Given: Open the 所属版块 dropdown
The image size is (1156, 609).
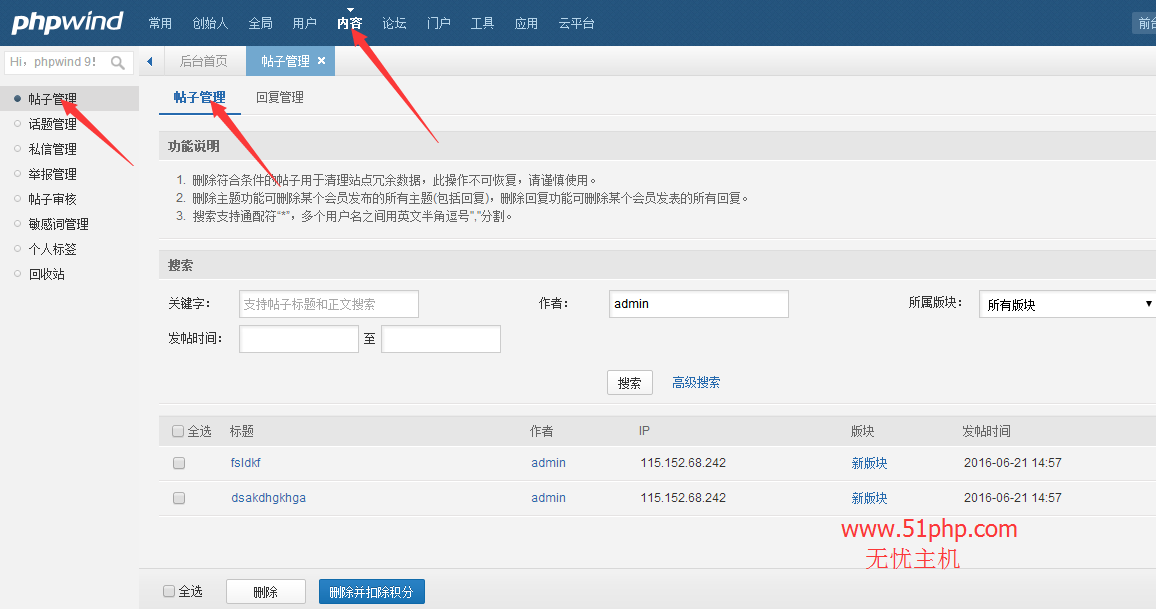Looking at the screenshot, I should click(1067, 304).
